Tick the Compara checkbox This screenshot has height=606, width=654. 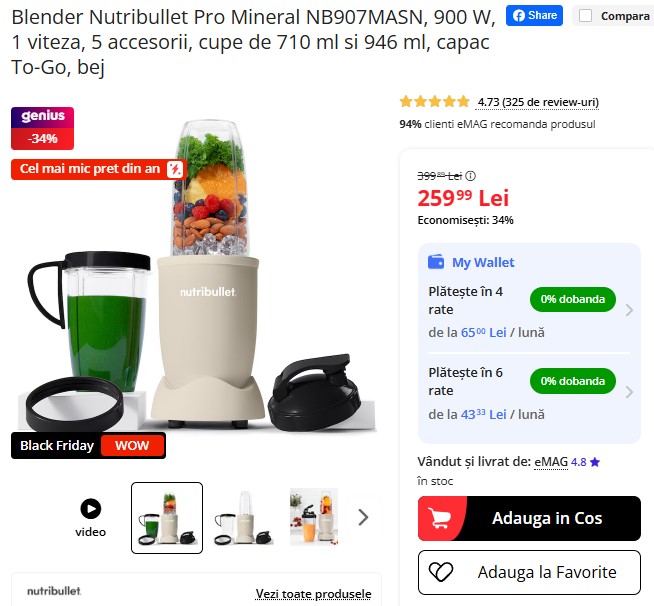point(585,16)
